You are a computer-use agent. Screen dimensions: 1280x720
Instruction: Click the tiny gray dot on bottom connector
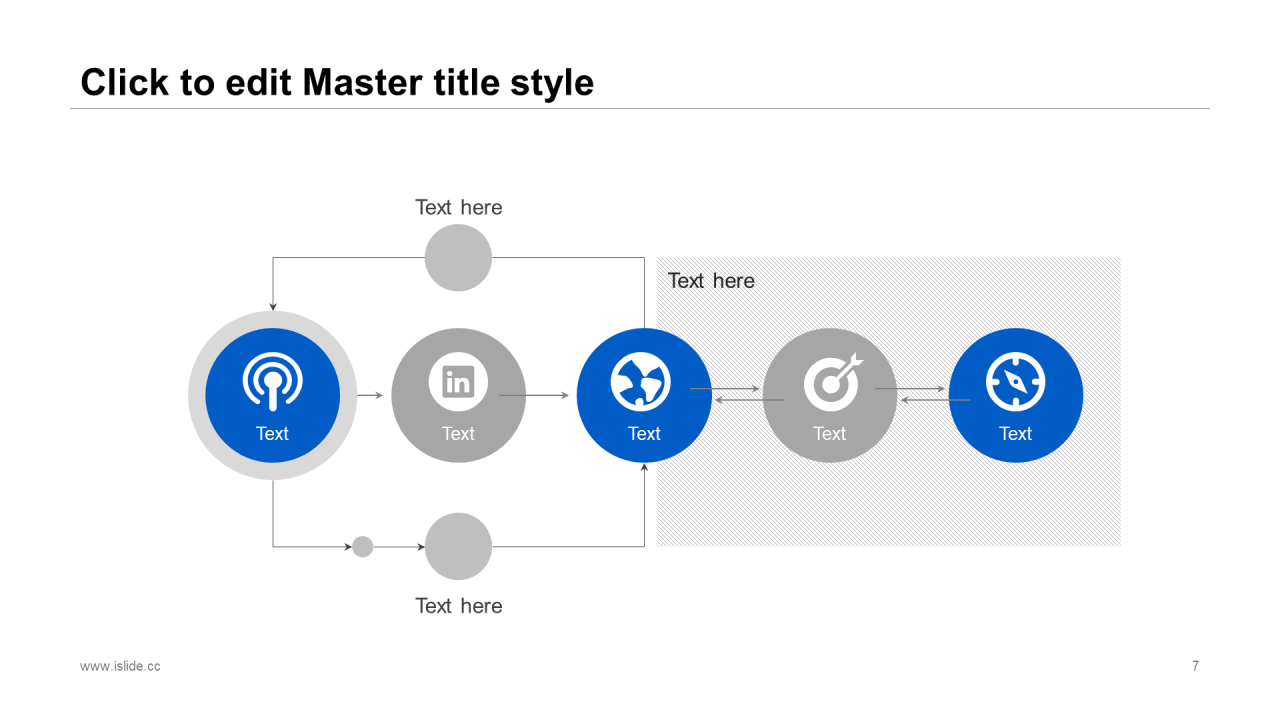click(363, 547)
